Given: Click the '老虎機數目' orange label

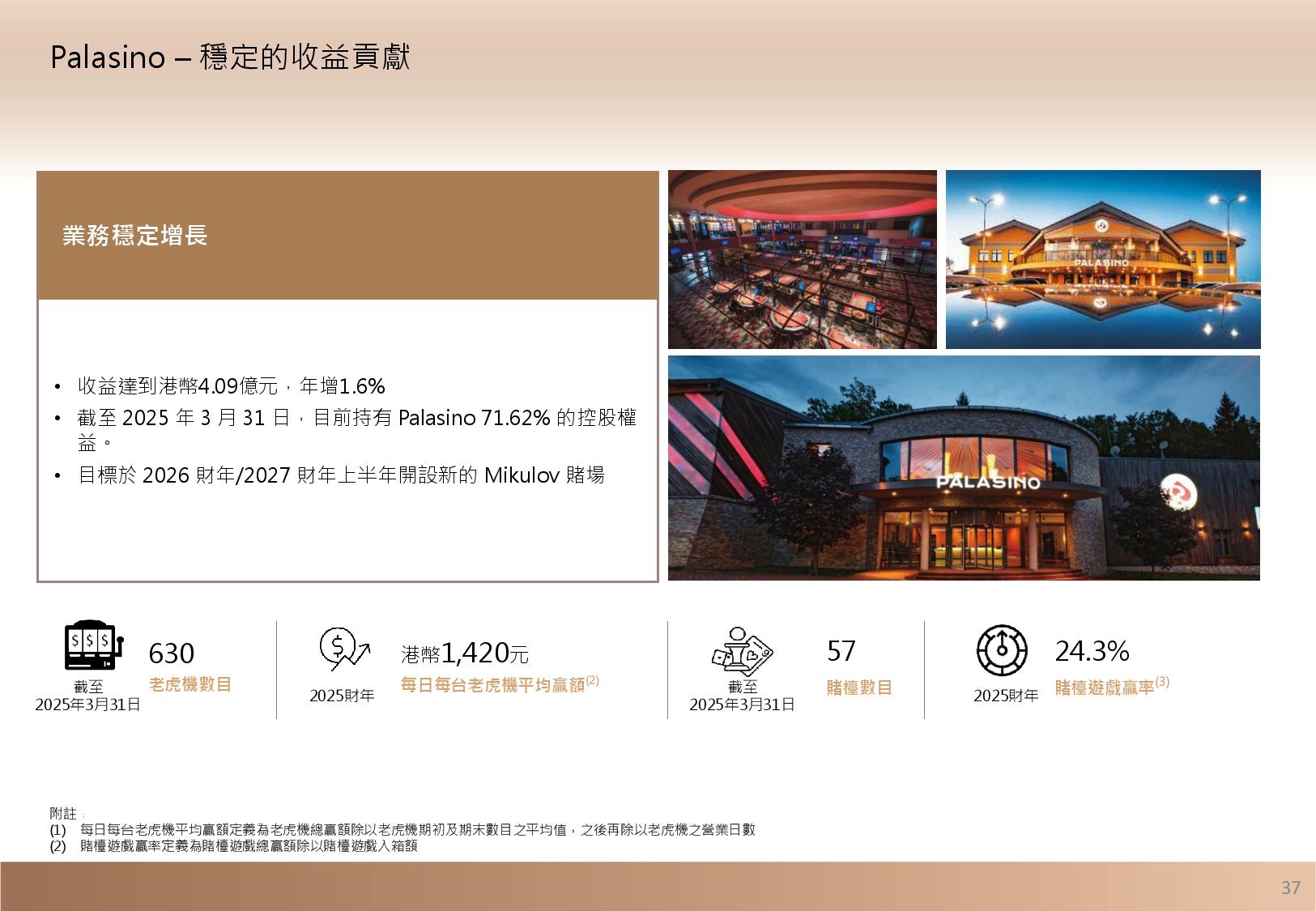Looking at the screenshot, I should pyautogui.click(x=190, y=684).
